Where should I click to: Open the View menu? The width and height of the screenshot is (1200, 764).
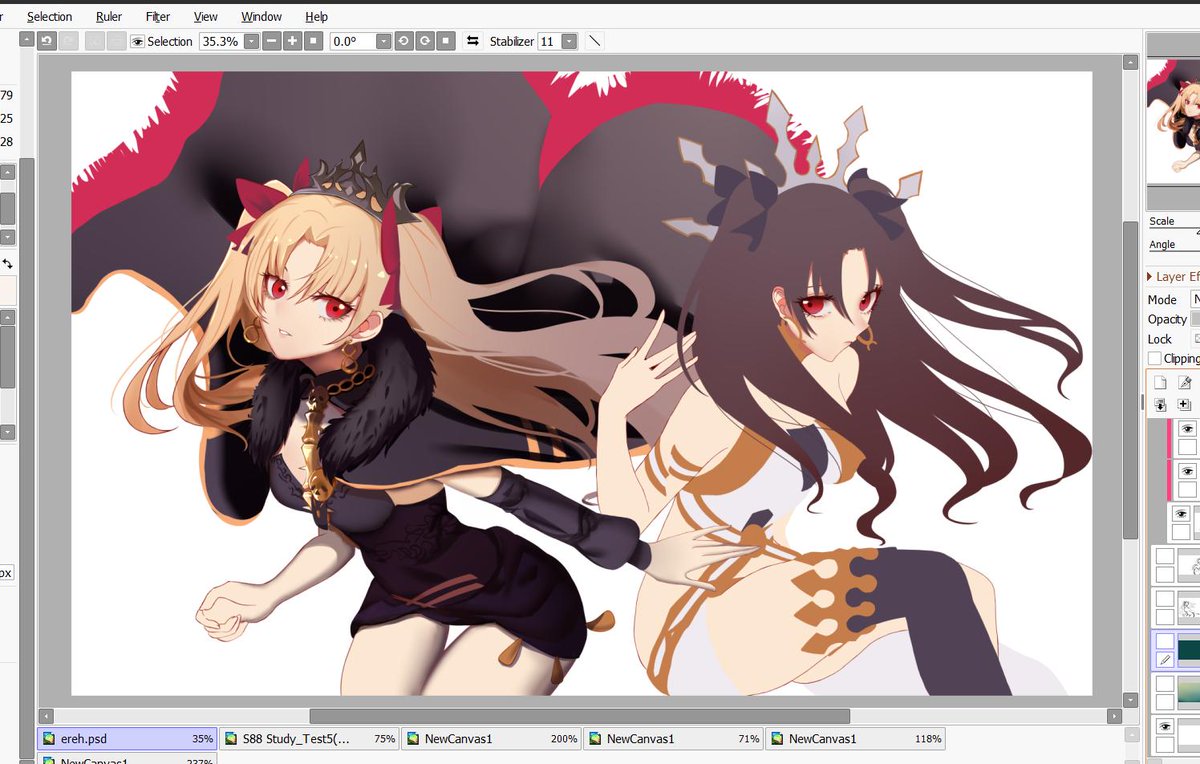(206, 16)
